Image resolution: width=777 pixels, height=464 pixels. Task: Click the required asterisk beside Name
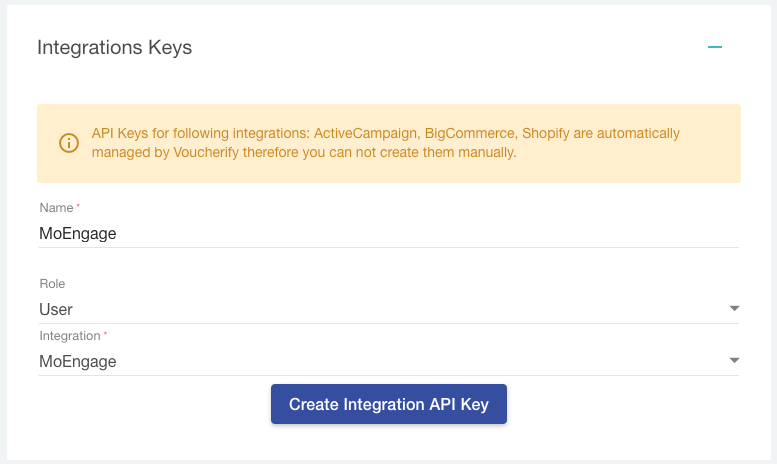point(78,207)
